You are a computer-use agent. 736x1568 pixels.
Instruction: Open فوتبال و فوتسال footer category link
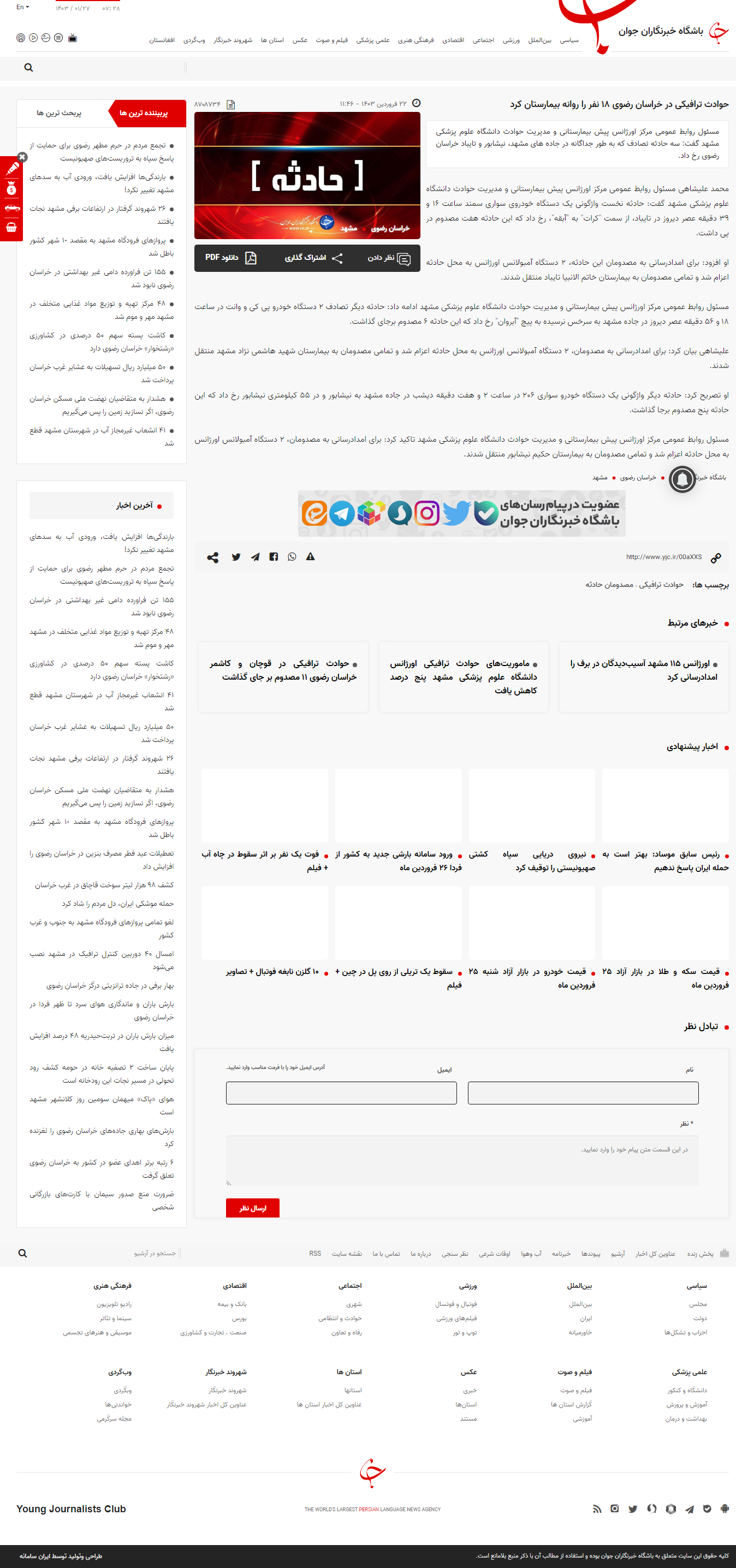click(456, 1304)
